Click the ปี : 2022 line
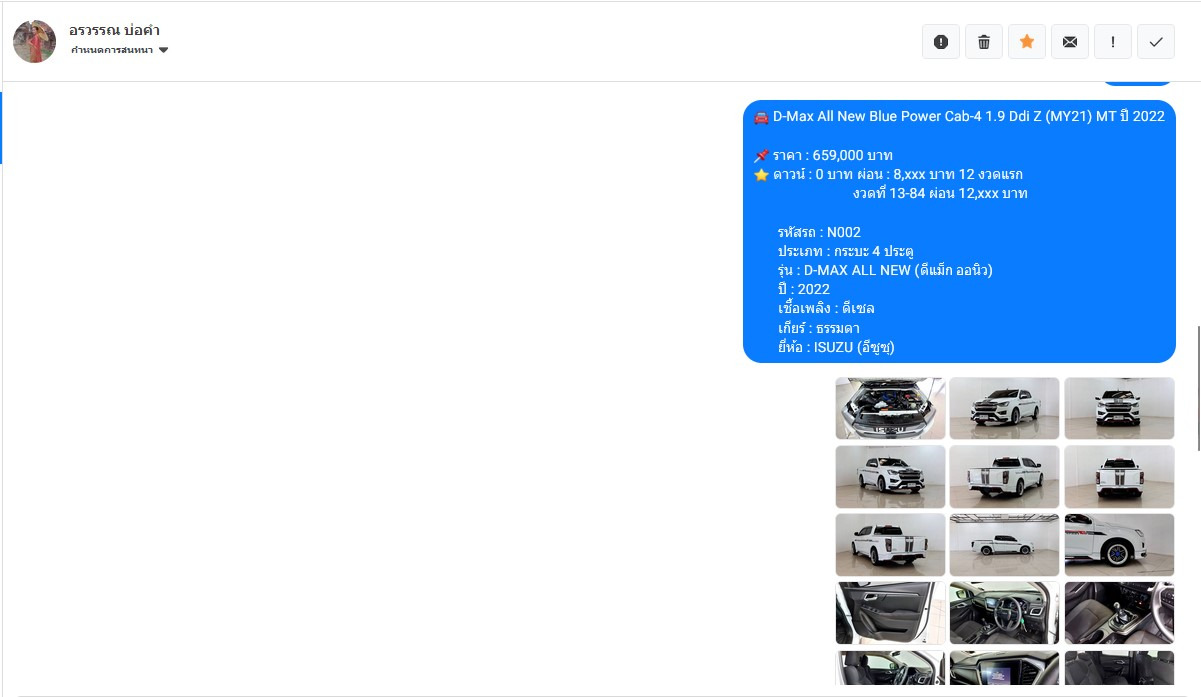Image resolution: width=1201 pixels, height=697 pixels. coord(803,289)
